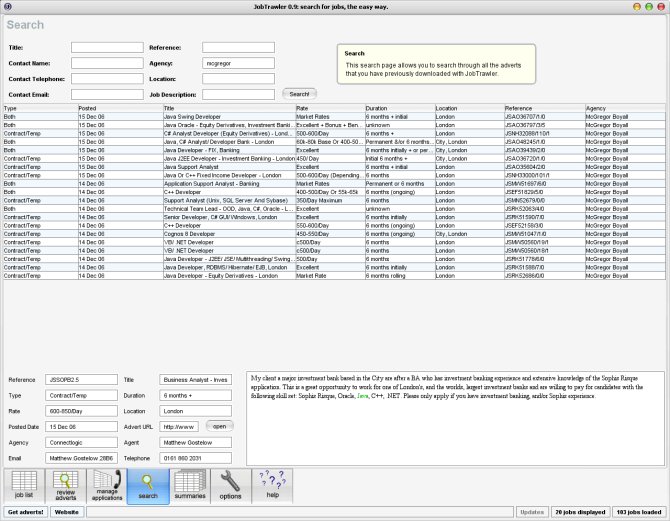Click open button beside Advert URL

point(220,426)
